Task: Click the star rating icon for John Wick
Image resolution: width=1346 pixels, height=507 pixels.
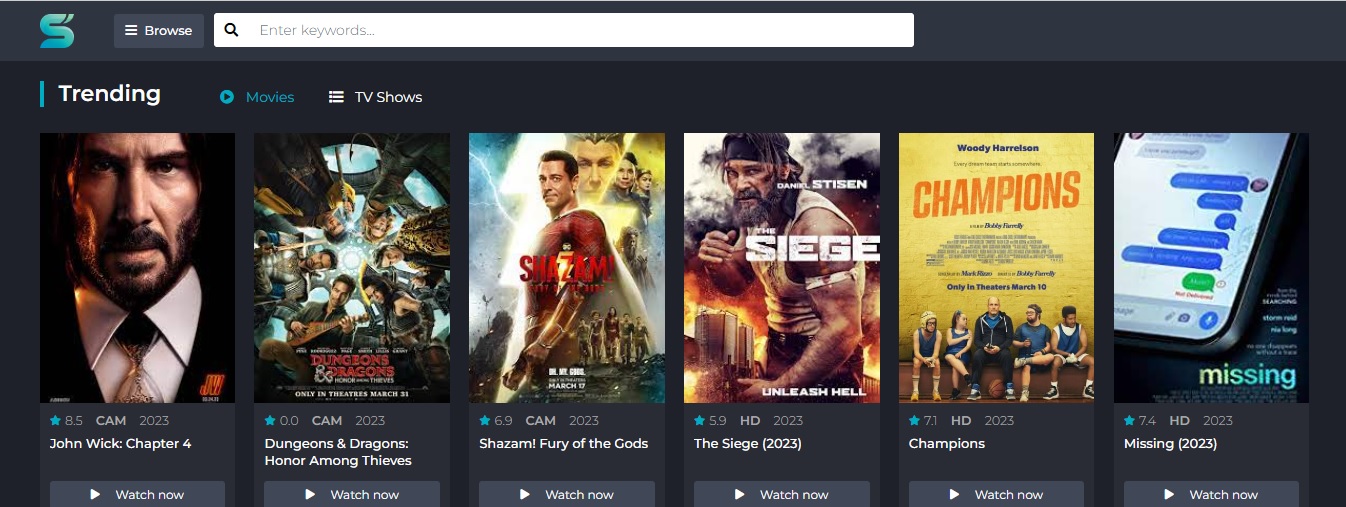Action: coord(55,420)
